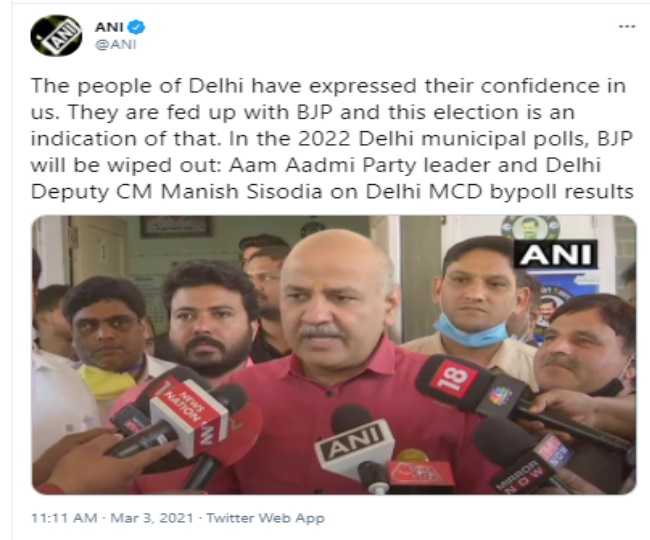Open the ANI profile avatar

[x=56, y=36]
